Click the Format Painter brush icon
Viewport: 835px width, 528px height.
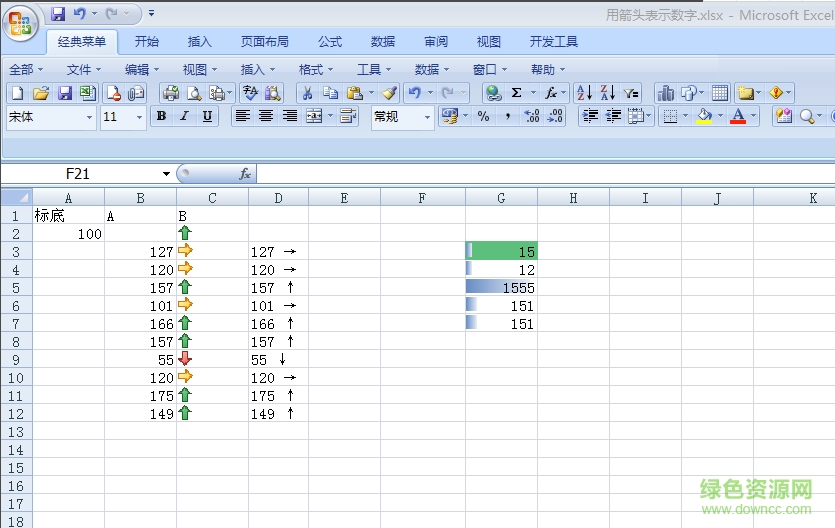coord(389,93)
